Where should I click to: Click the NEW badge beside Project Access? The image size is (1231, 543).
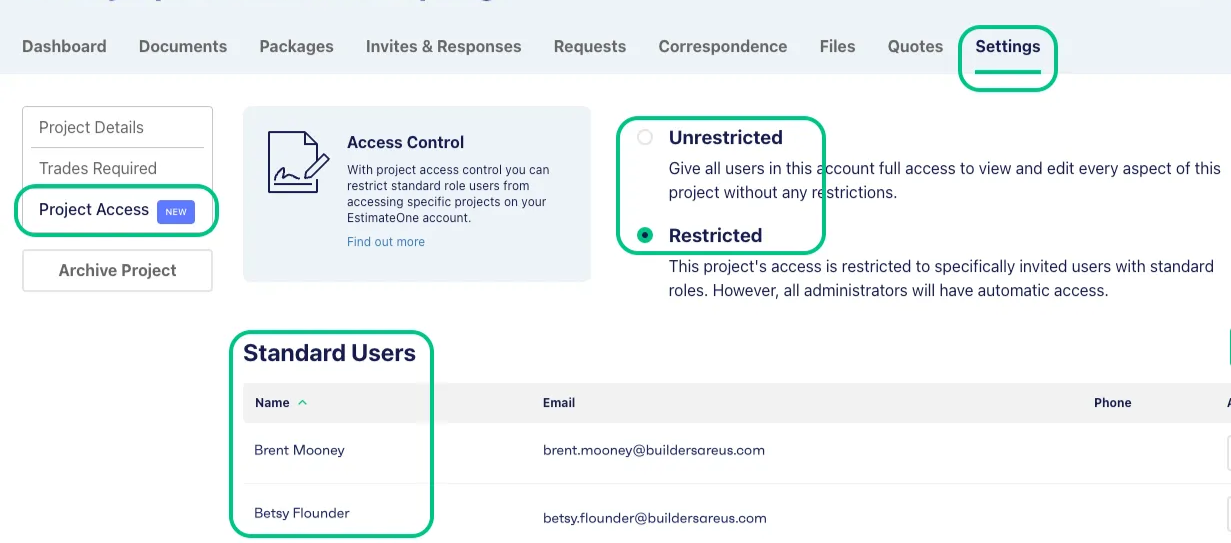(176, 211)
